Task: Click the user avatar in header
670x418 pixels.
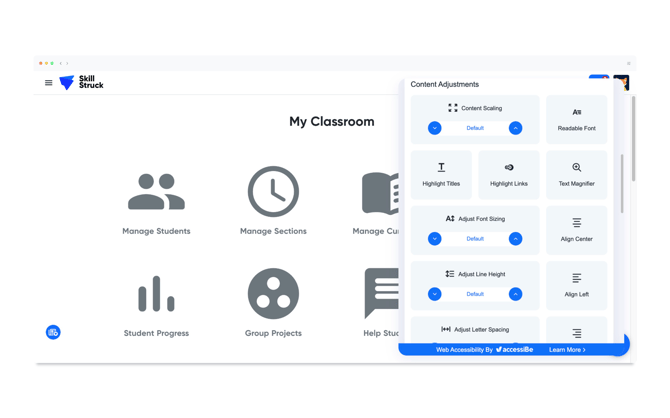Action: (621, 82)
